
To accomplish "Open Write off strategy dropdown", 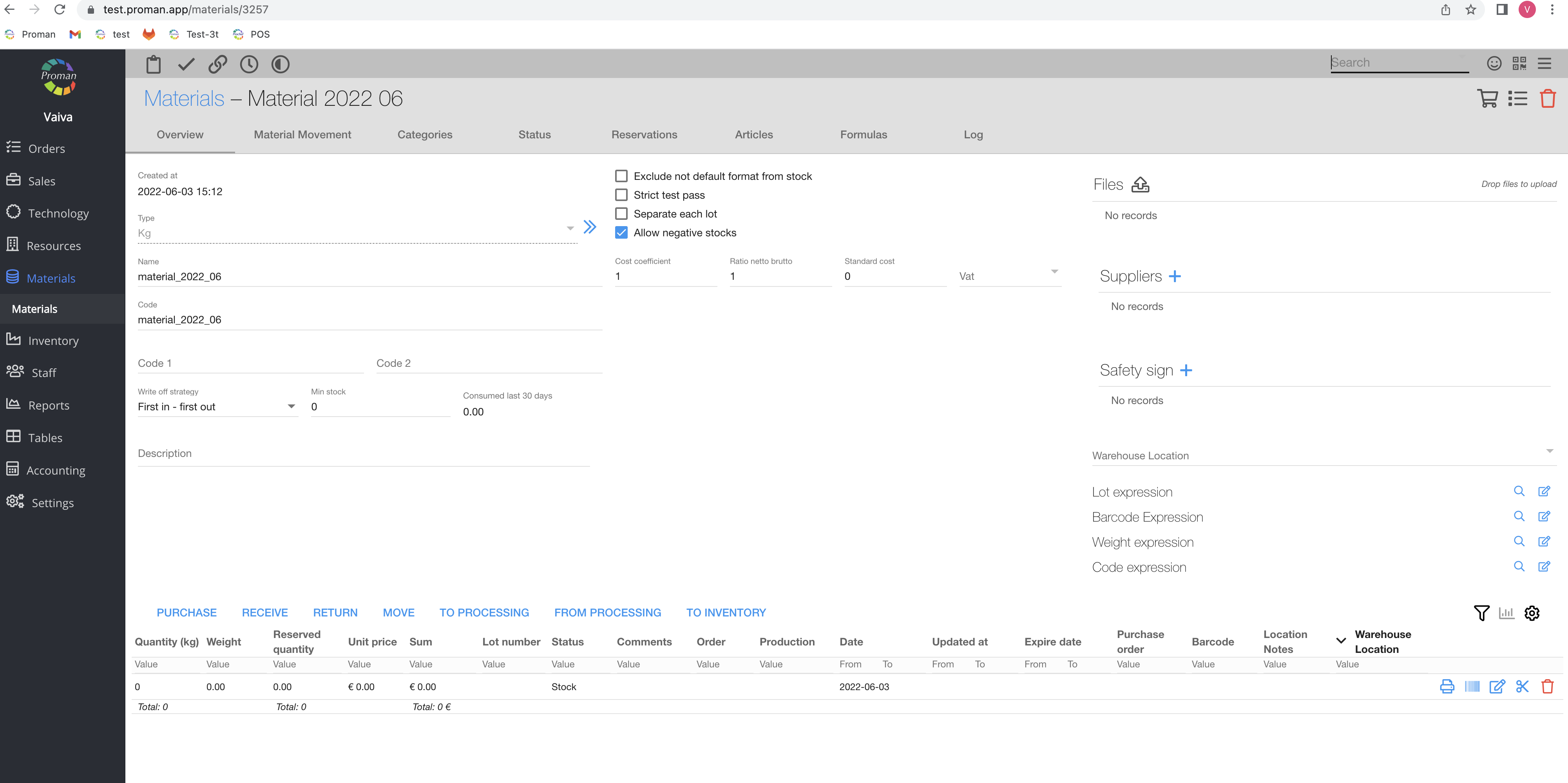I will click(217, 407).
